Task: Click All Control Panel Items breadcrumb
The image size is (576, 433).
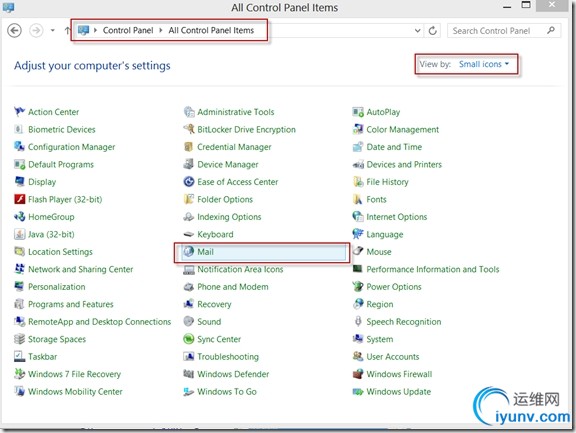Action: pyautogui.click(x=211, y=30)
